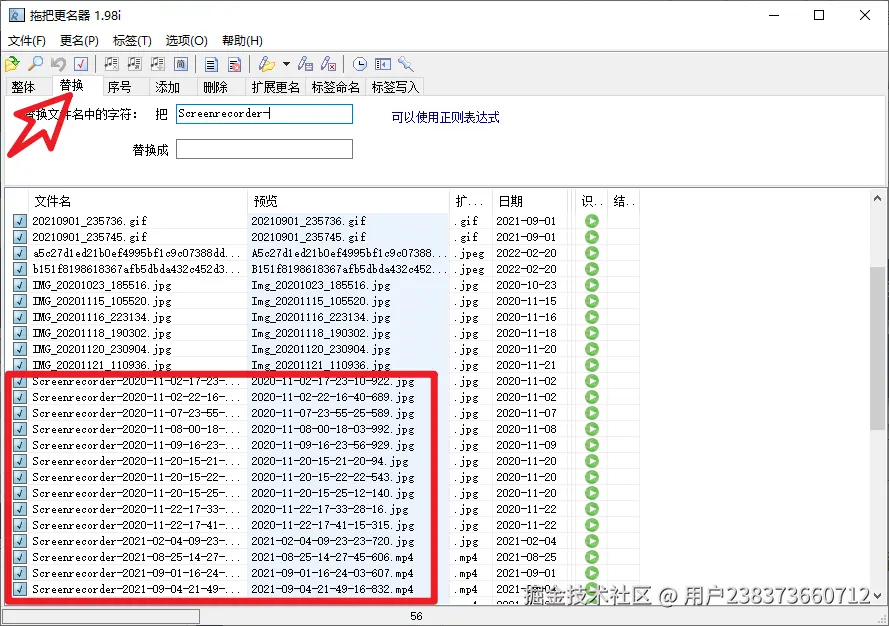
Task: Select preview name 2020-11-08-00-18-03-992.jpg
Action: 333,430
